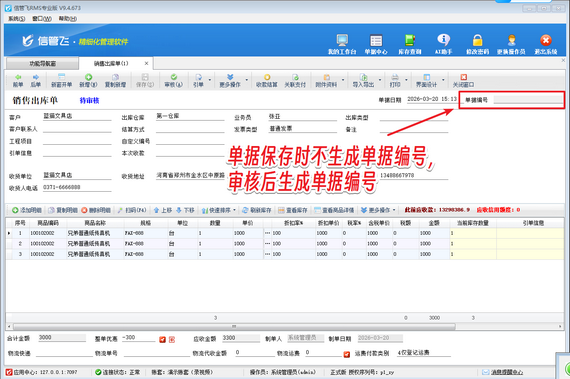
Task: Select row 3 商品名称 cell
Action: point(95,254)
